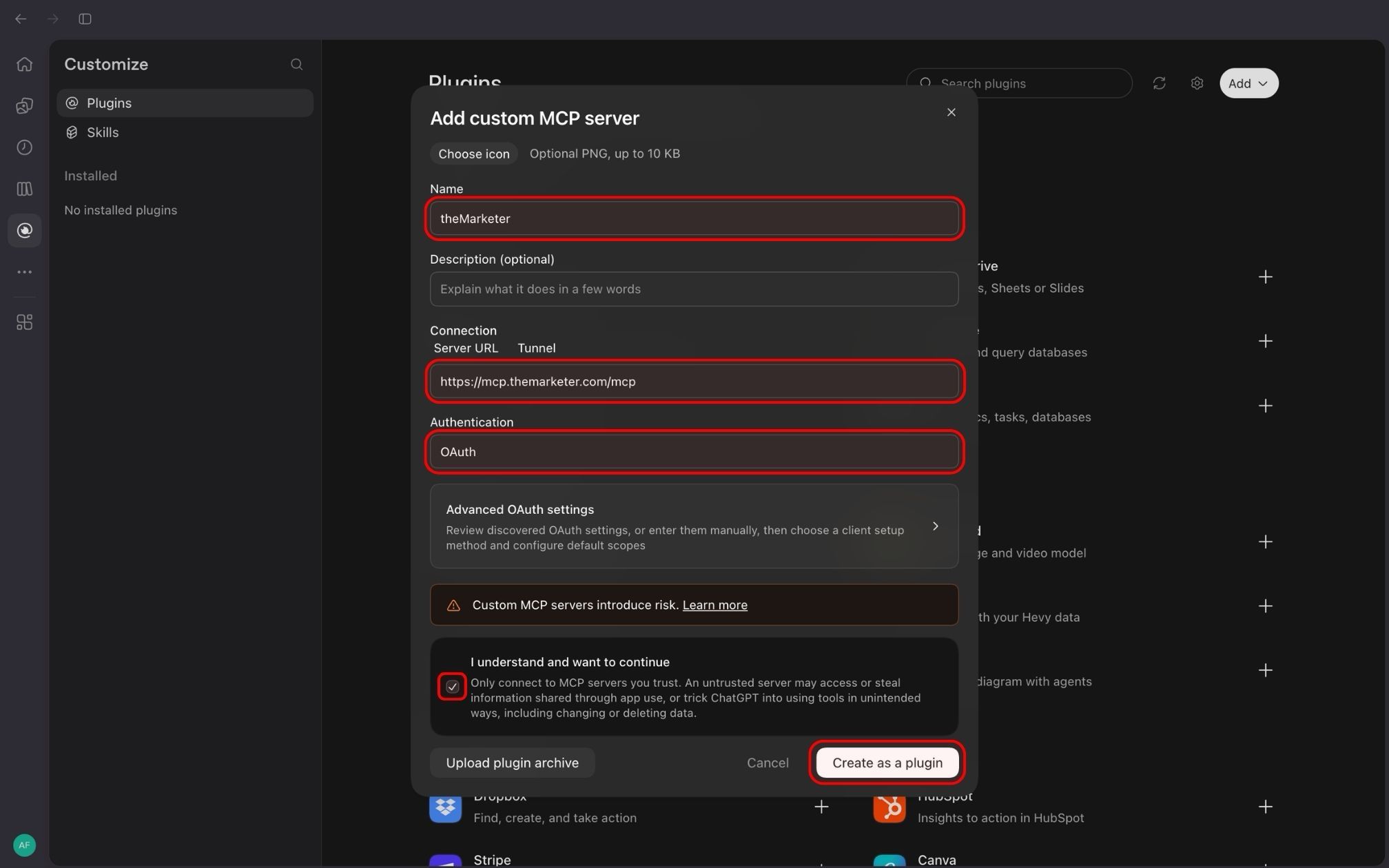Click the Search plugins field
Image resolution: width=1389 pixels, height=868 pixels.
1018,83
